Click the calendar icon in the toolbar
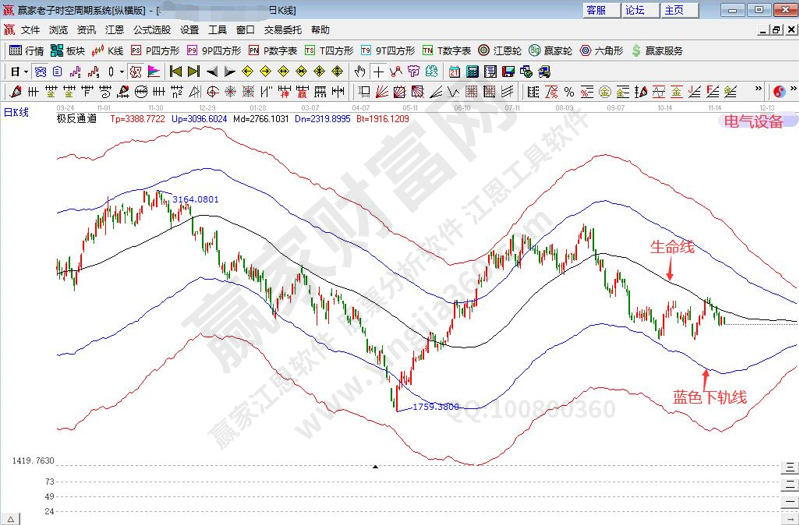This screenshot has height=525, width=799. click(454, 72)
